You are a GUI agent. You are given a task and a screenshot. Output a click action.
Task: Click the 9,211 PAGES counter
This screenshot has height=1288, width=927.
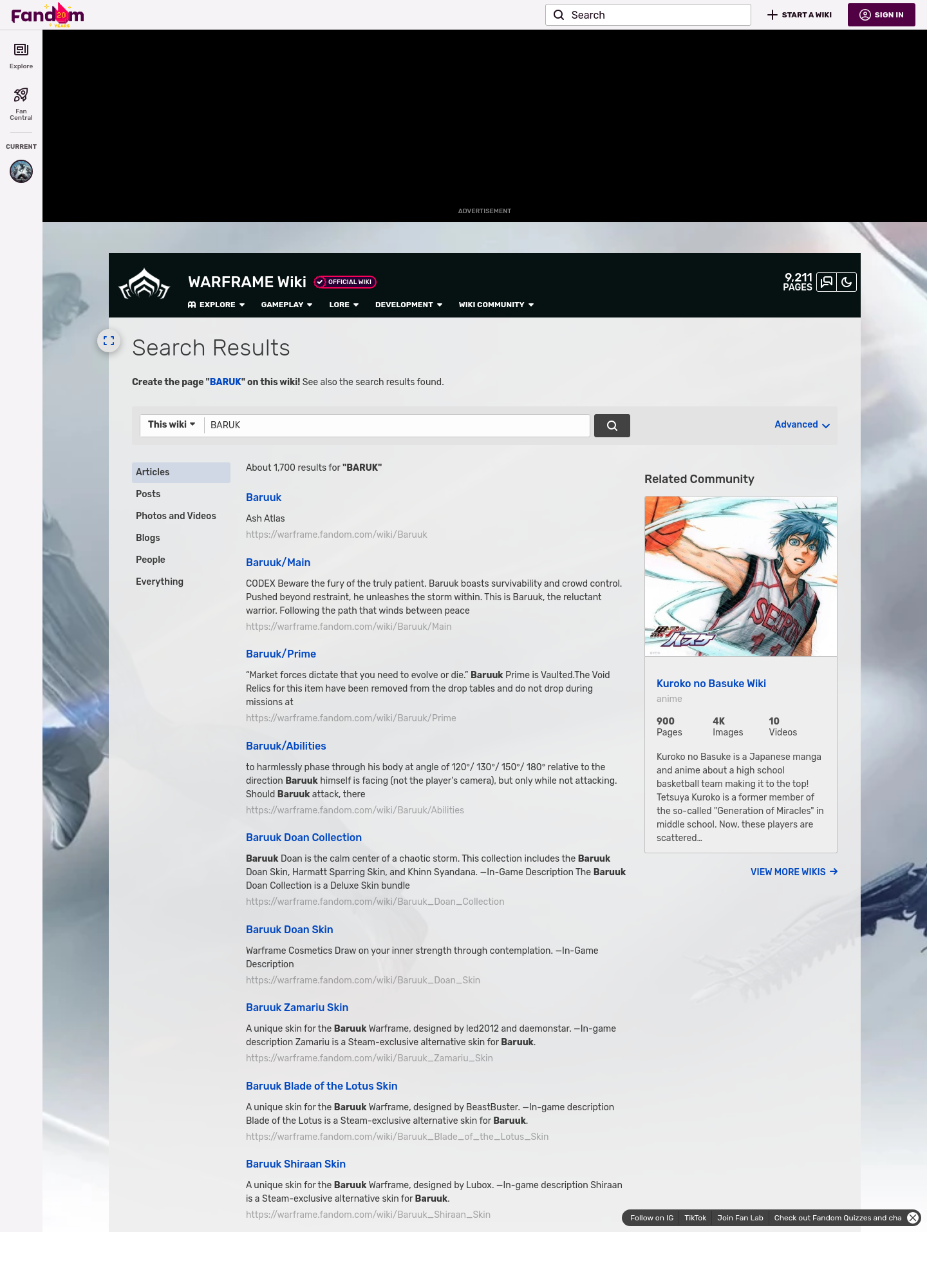[x=798, y=282]
